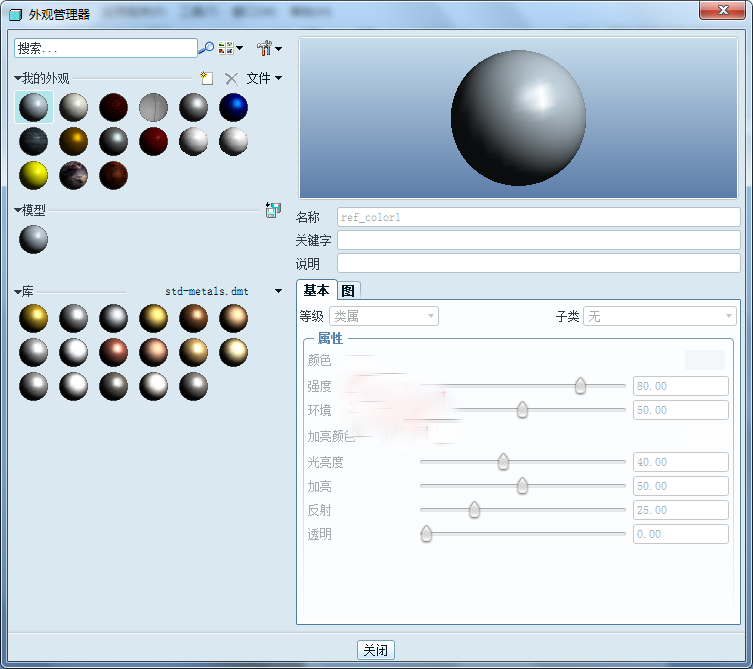Click into the 关键字 keyword input field
The image size is (753, 669).
click(x=538, y=240)
